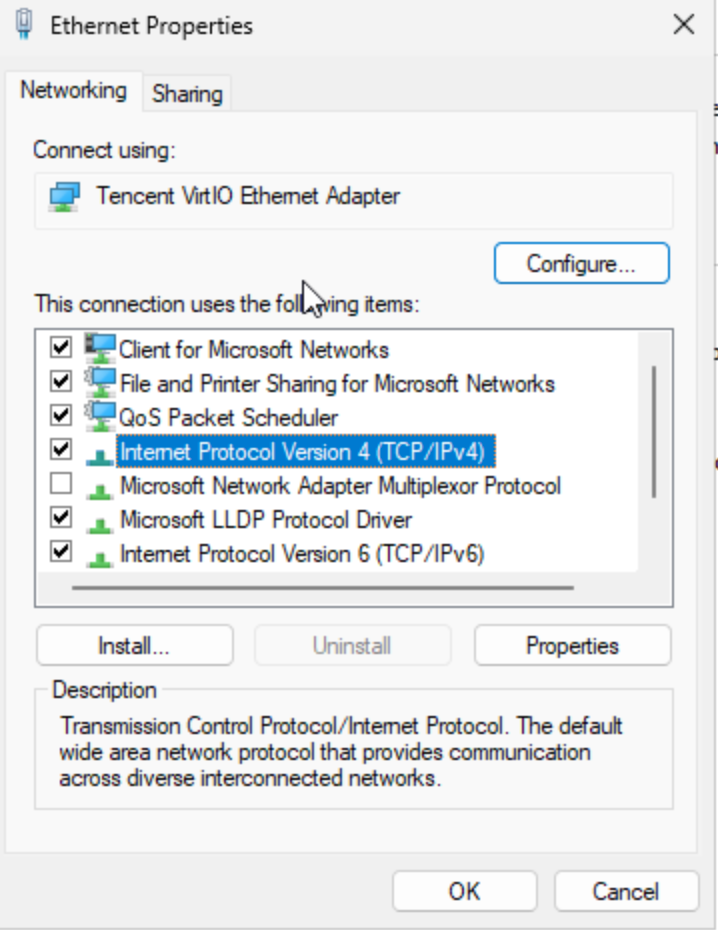Open Properties for the selected item
Viewport: 718px width, 930px height.
click(572, 646)
